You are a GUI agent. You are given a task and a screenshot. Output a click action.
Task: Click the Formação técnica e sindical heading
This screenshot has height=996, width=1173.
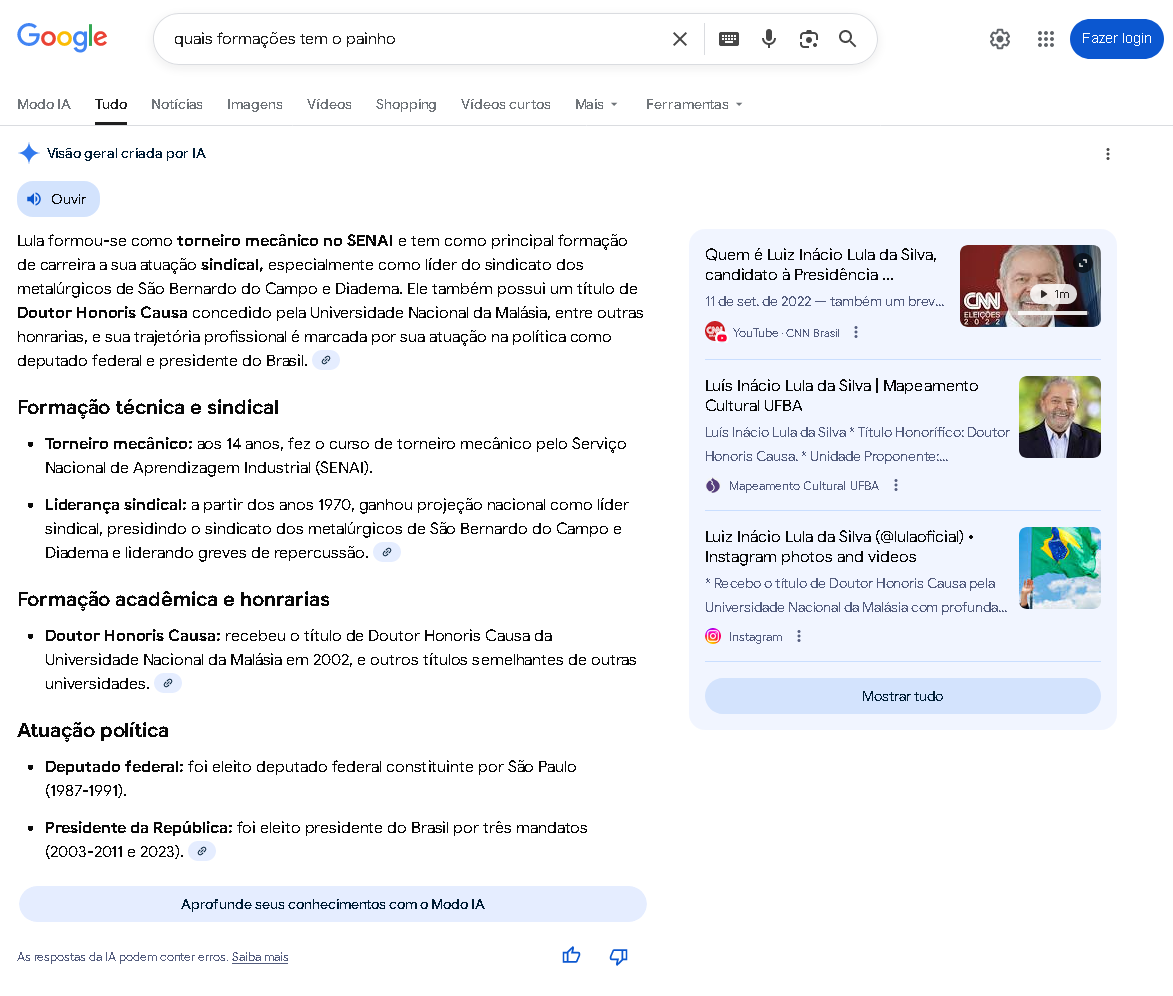[x=148, y=407]
